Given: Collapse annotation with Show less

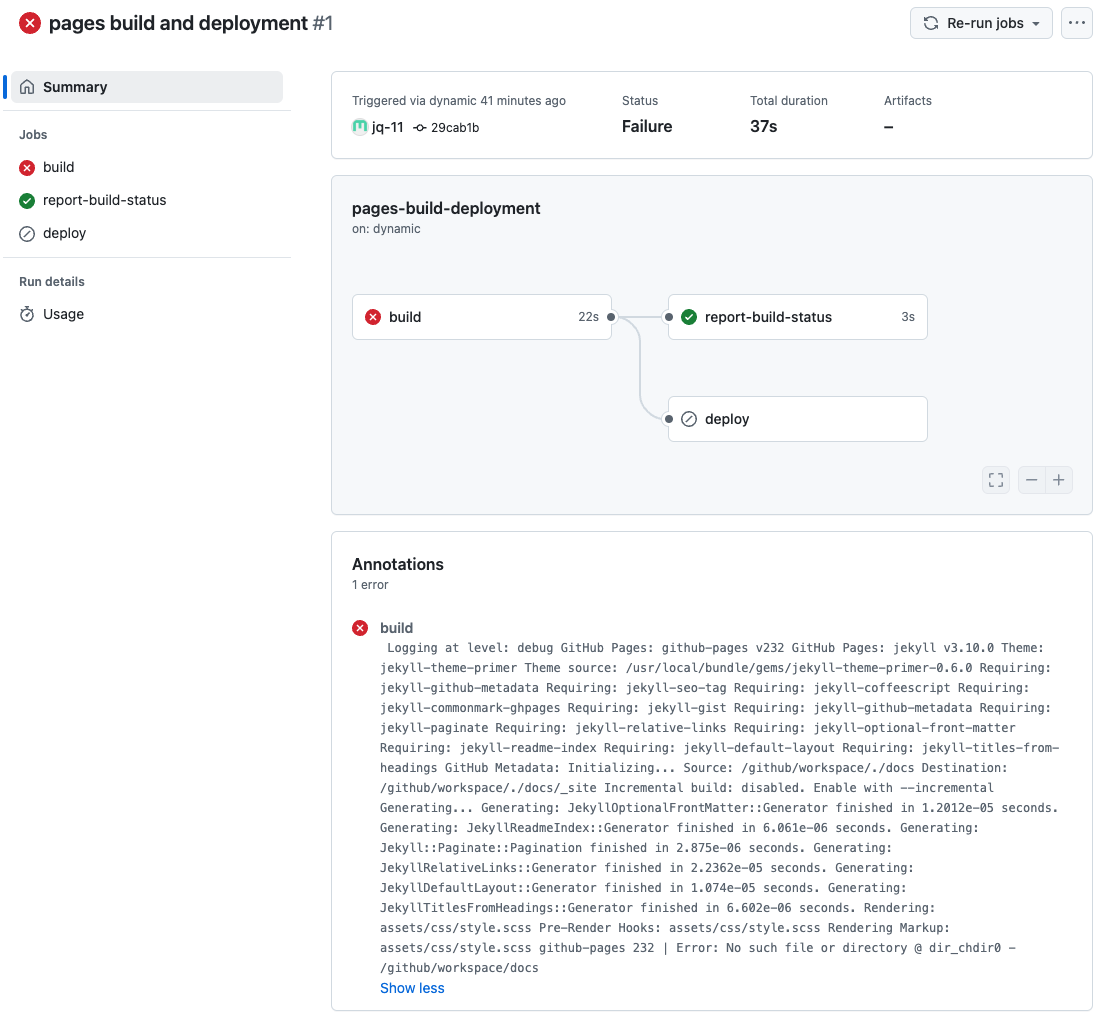Looking at the screenshot, I should pos(412,988).
